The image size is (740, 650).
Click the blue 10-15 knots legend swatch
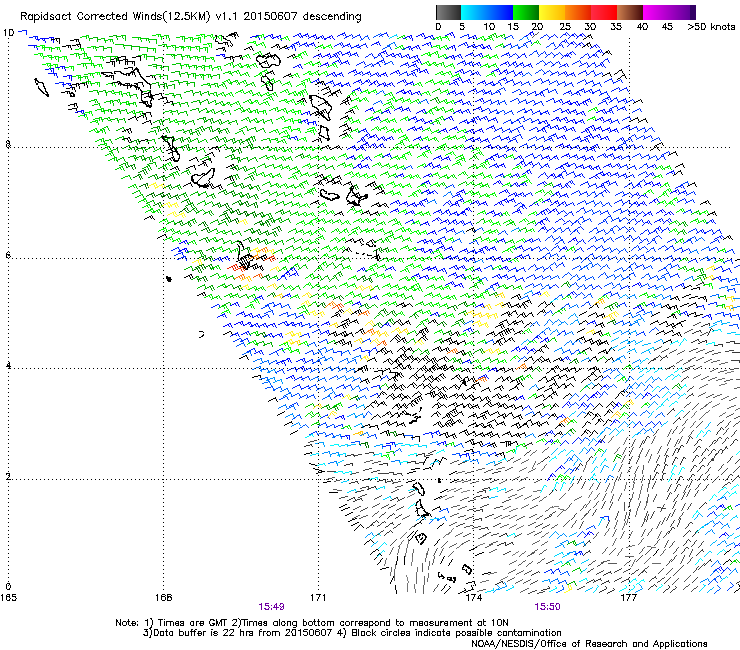[x=500, y=12]
